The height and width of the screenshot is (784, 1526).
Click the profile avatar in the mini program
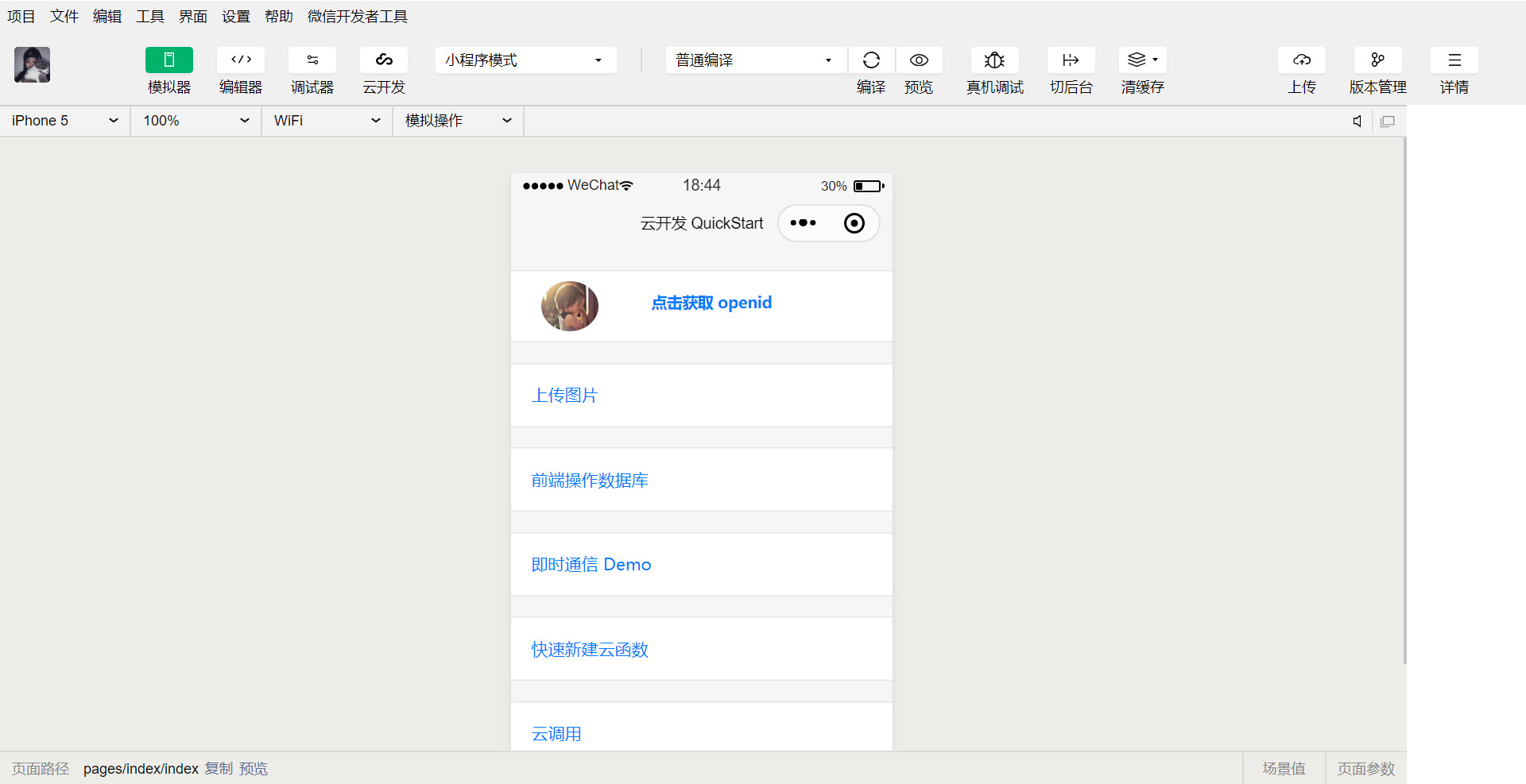coord(570,306)
